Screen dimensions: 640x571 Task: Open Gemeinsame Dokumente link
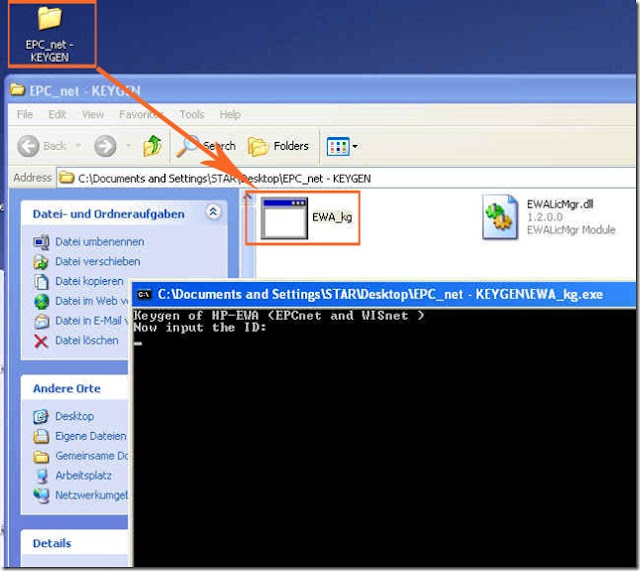tap(92, 455)
